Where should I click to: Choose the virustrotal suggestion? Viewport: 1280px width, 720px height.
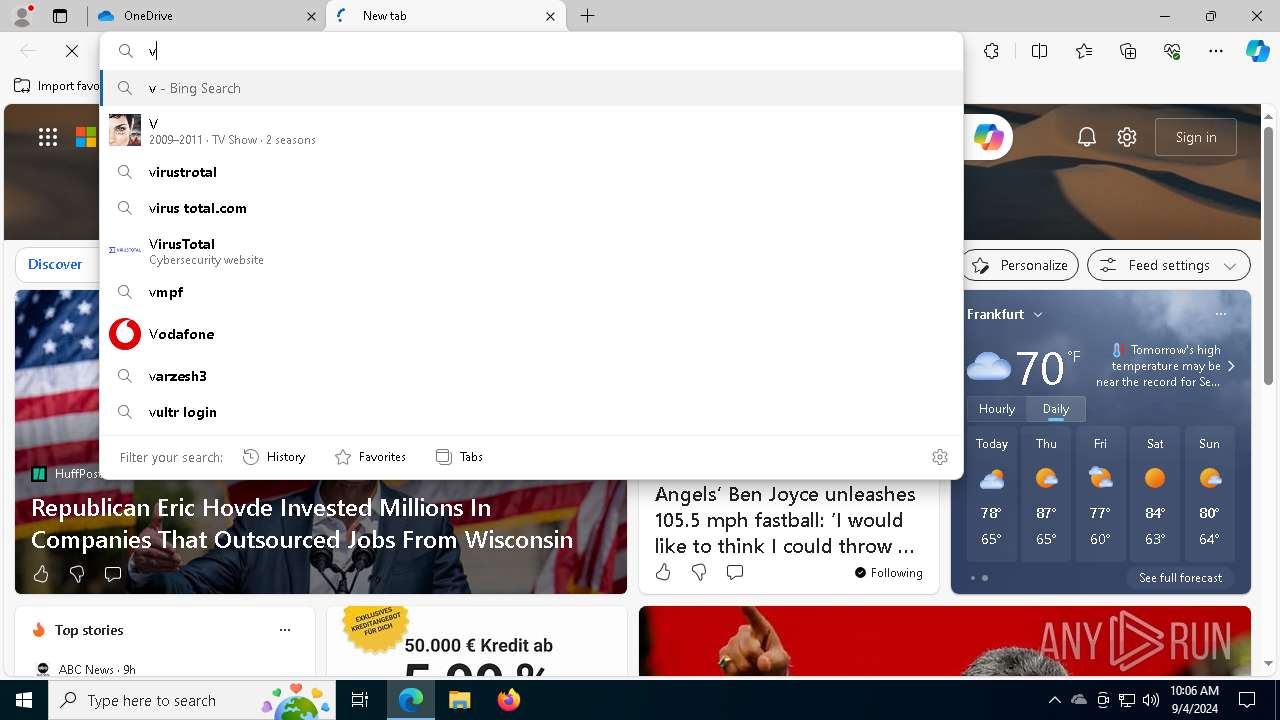coord(532,172)
